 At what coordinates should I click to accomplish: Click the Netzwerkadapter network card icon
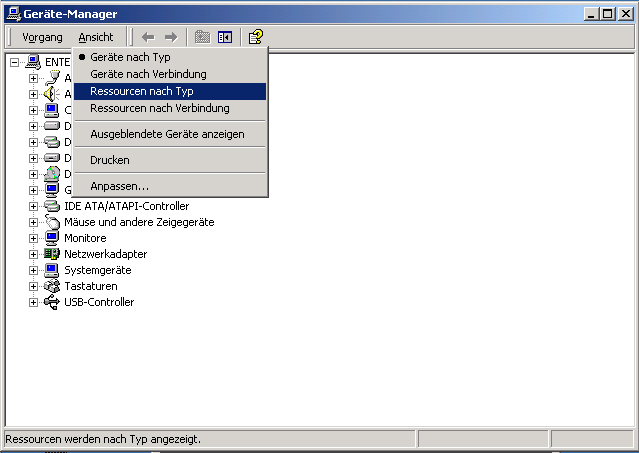coord(52,254)
